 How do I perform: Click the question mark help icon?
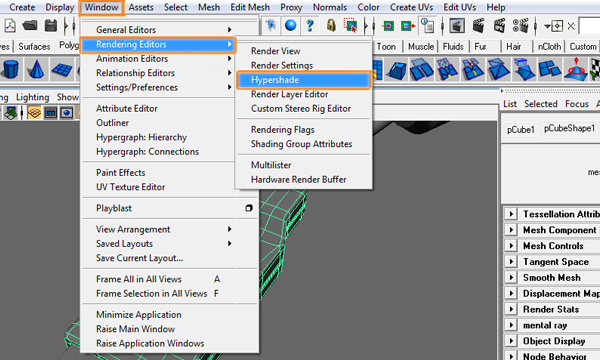click(310, 26)
